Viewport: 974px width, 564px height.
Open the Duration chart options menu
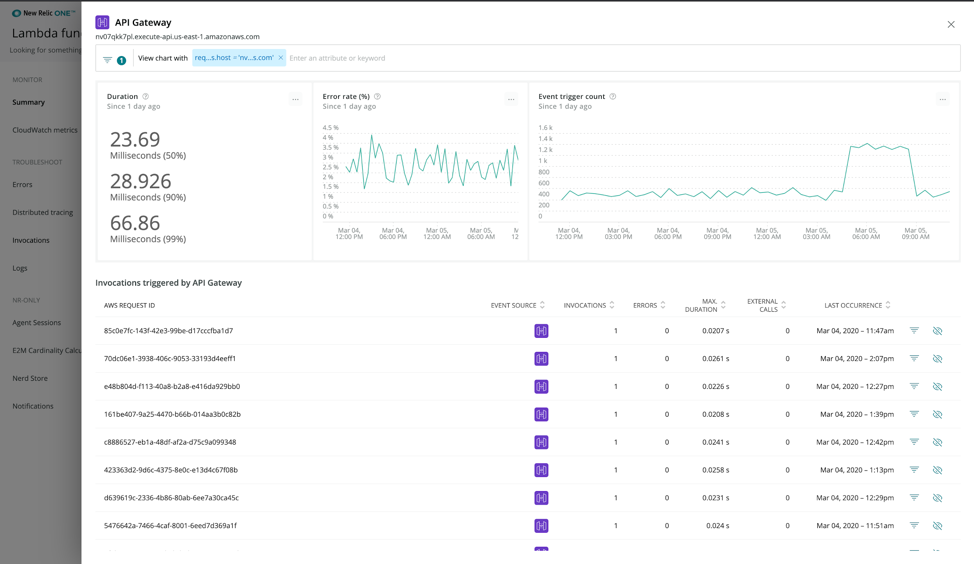(x=296, y=99)
